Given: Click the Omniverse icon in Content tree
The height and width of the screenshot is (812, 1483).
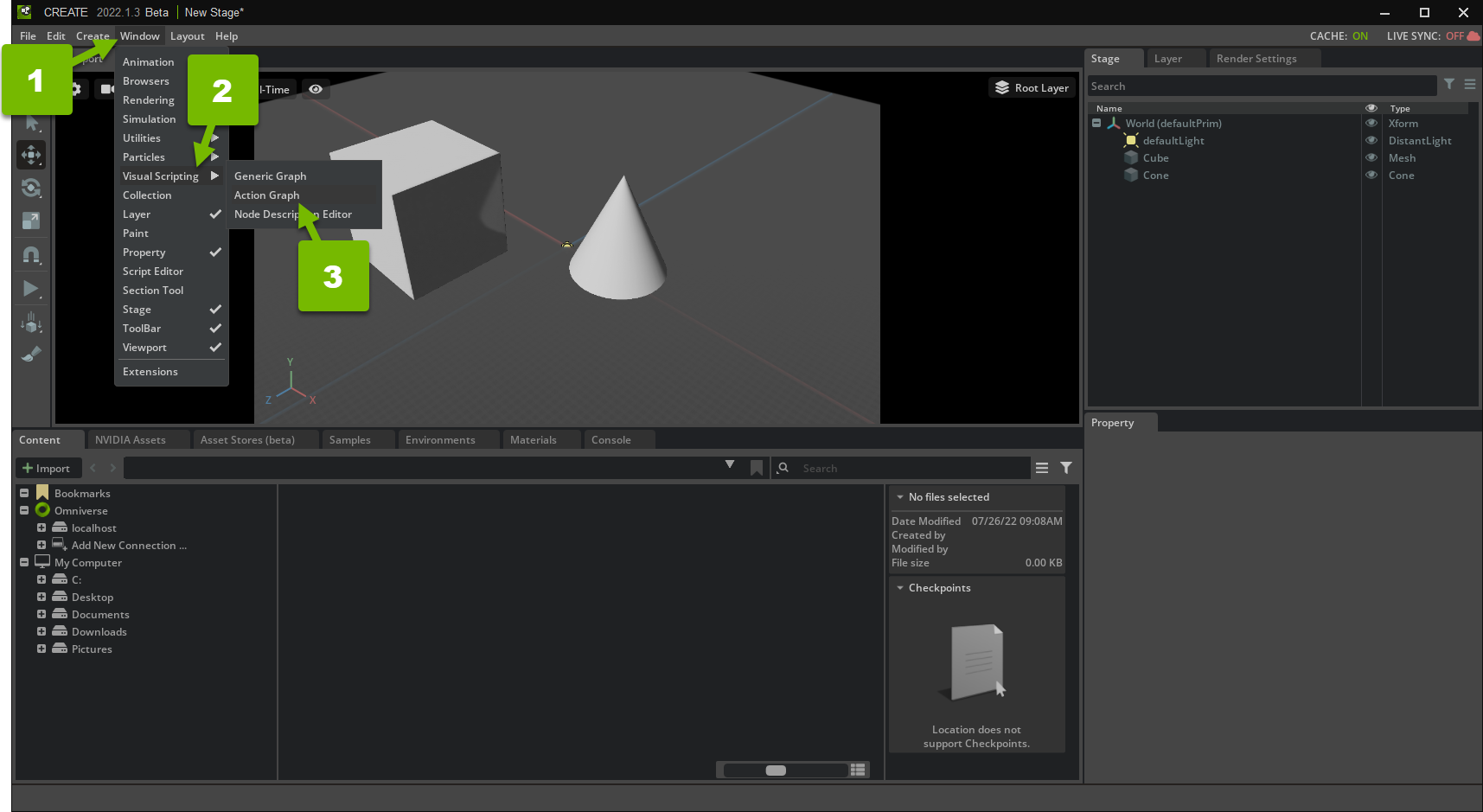Looking at the screenshot, I should [42, 510].
